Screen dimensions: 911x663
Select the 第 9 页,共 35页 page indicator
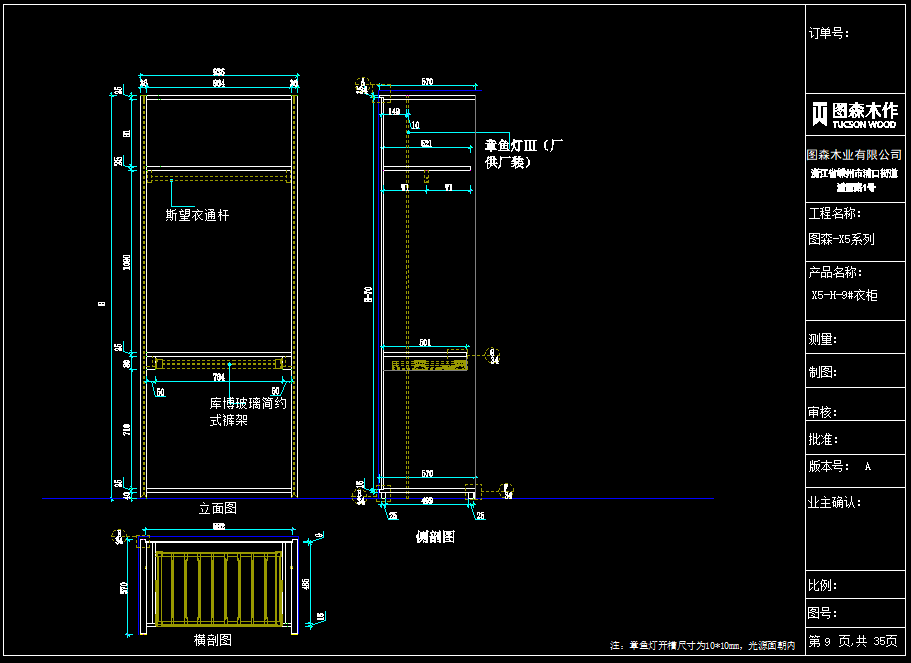point(853,641)
